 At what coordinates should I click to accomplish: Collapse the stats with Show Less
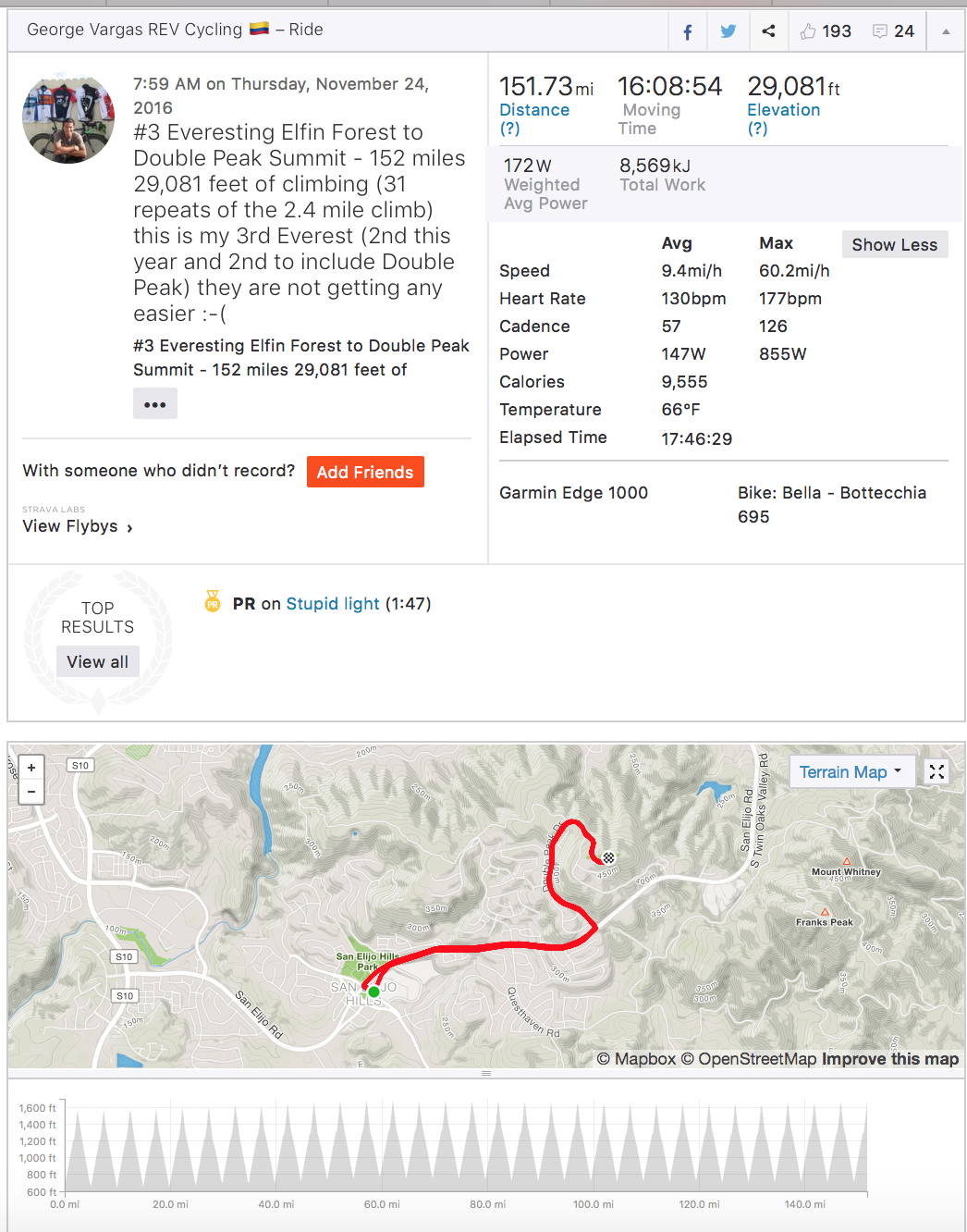[x=894, y=245]
